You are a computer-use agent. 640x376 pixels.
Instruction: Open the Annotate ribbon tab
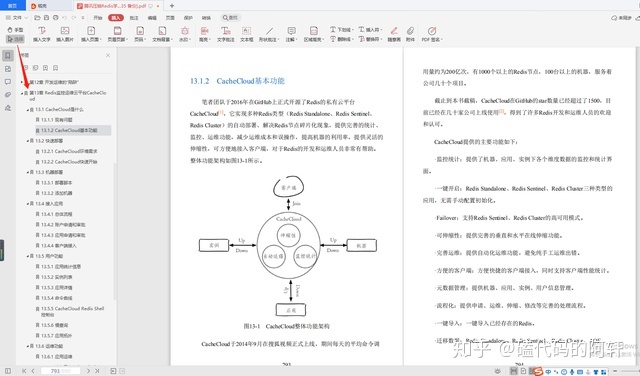pyautogui.click(x=134, y=18)
